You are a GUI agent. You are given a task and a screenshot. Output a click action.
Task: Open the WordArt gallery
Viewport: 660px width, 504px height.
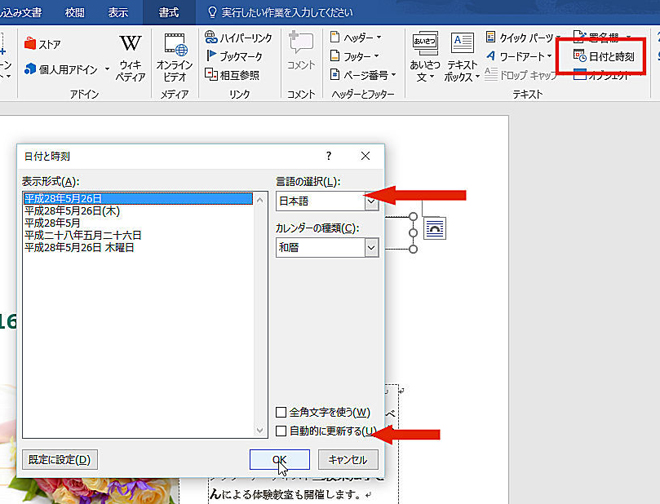519,56
